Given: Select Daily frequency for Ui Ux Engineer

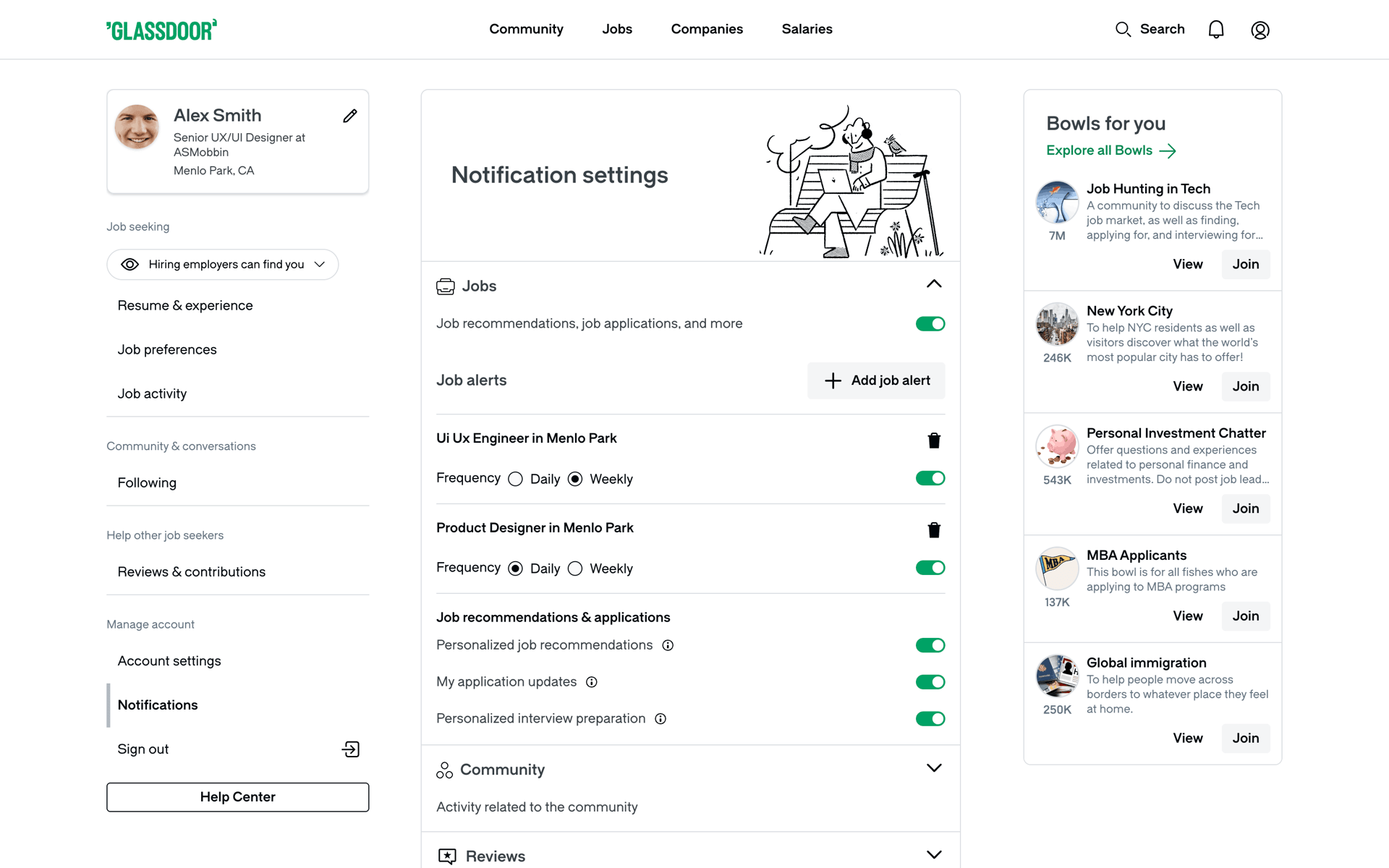Looking at the screenshot, I should (515, 480).
